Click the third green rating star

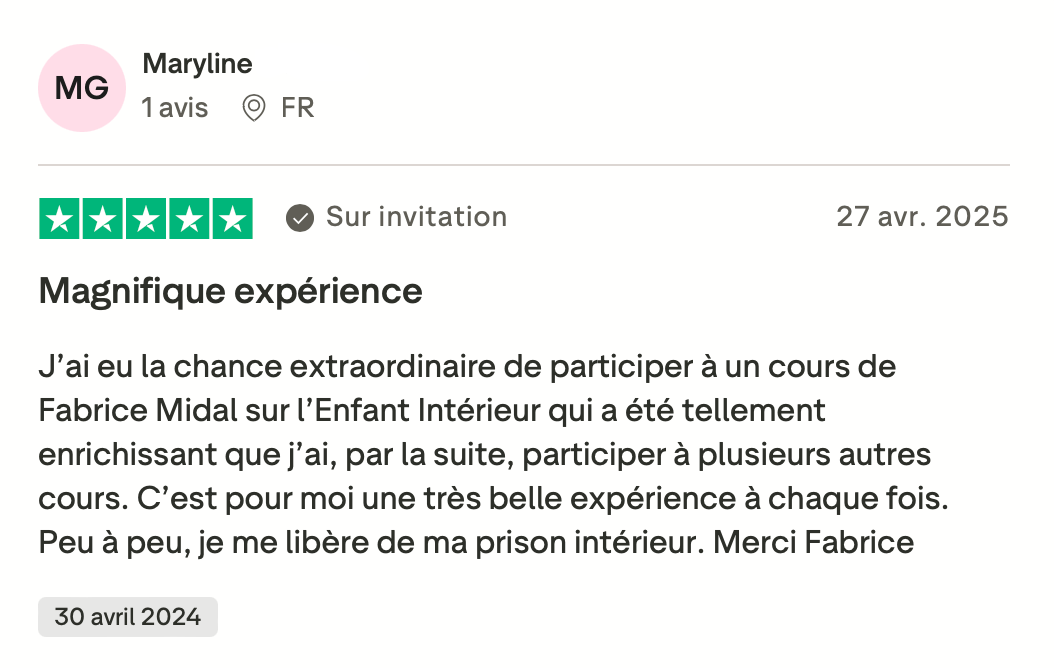(x=146, y=219)
